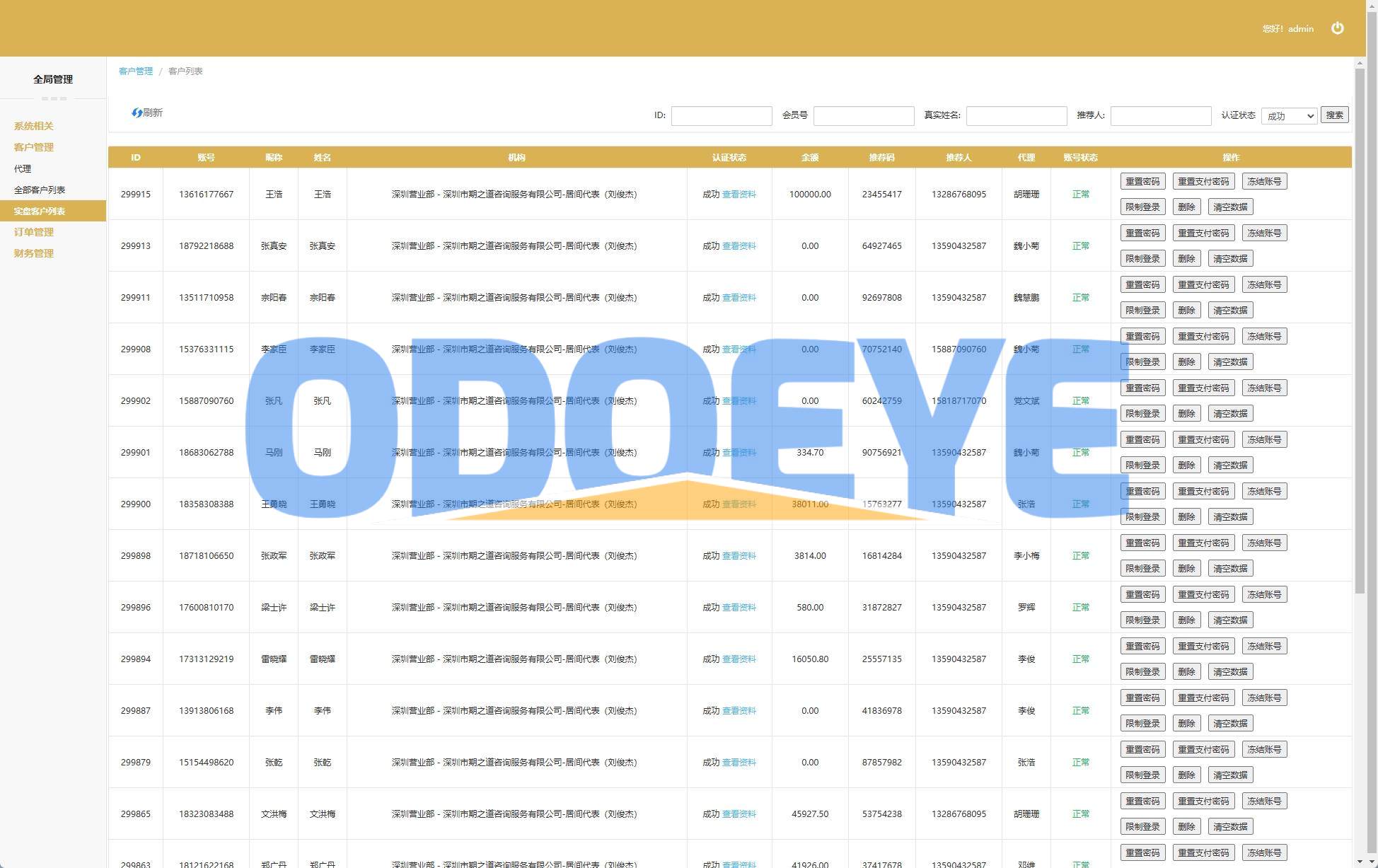The width and height of the screenshot is (1378, 868).
Task: Click referral code 64927465
Action: pos(881,245)
